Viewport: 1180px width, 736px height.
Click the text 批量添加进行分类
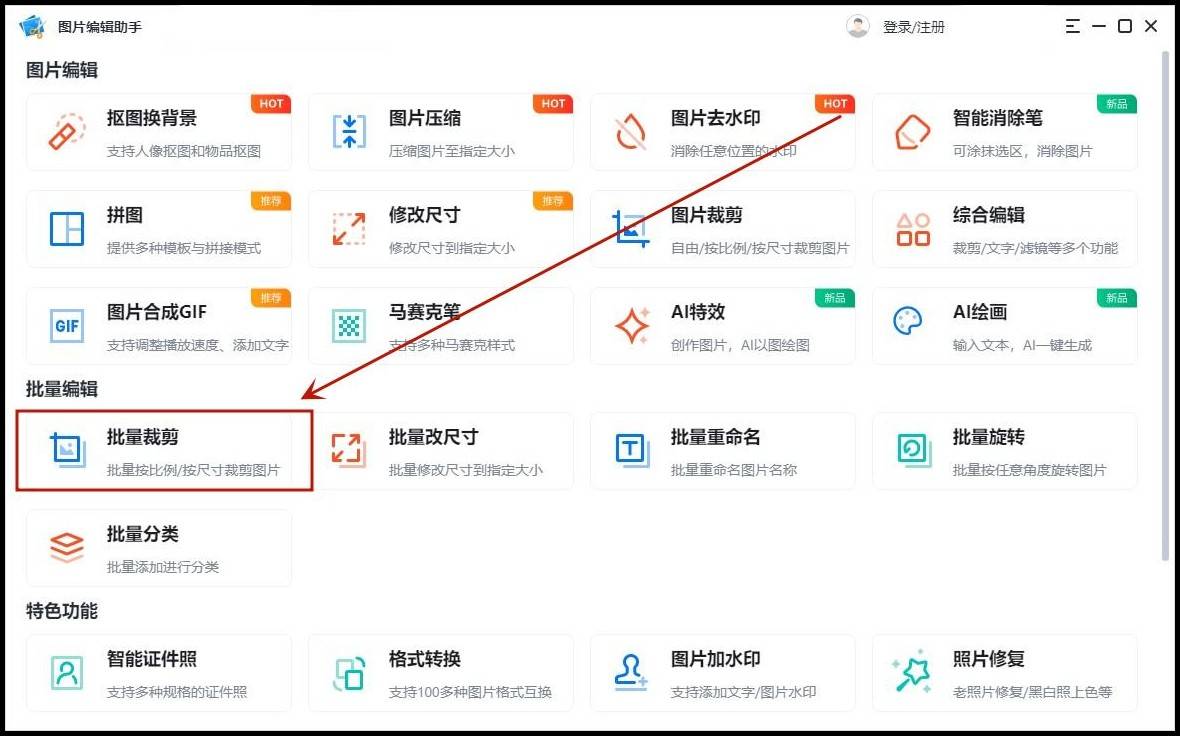point(163,567)
